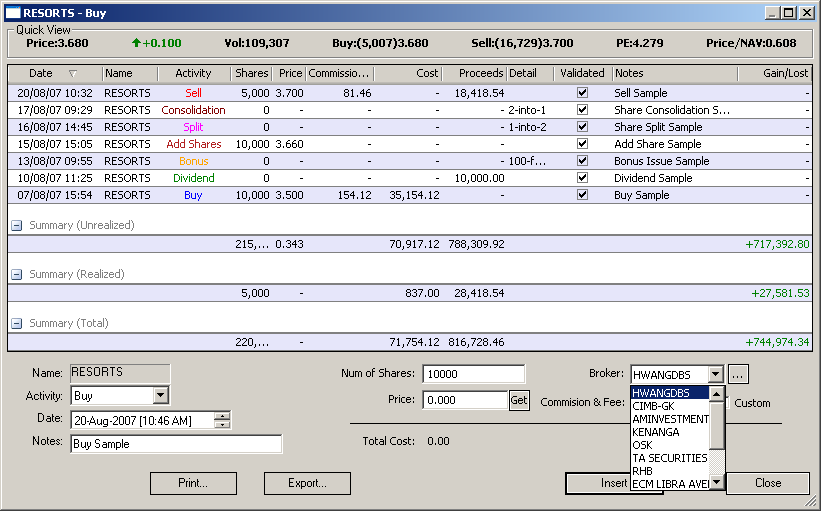
Task: Pick TA SECURITIES in the broker list
Action: [x=670, y=458]
